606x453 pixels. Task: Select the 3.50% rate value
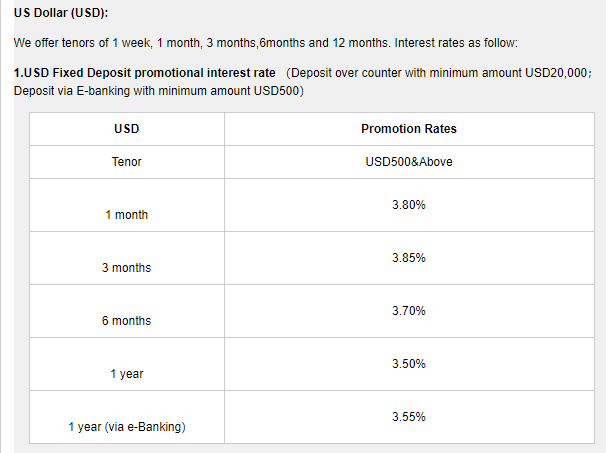click(408, 364)
